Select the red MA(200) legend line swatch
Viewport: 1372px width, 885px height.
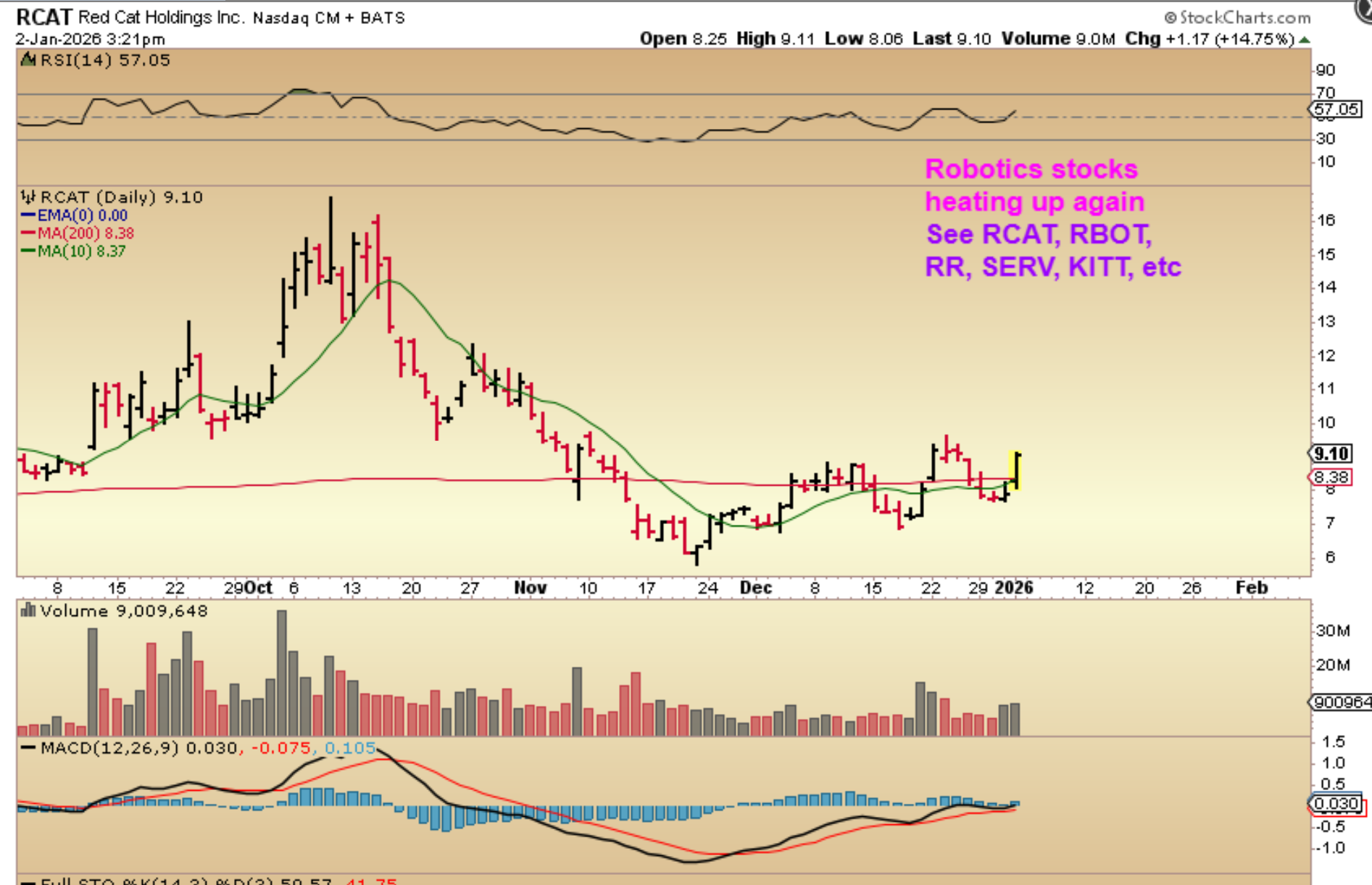pyautogui.click(x=28, y=233)
